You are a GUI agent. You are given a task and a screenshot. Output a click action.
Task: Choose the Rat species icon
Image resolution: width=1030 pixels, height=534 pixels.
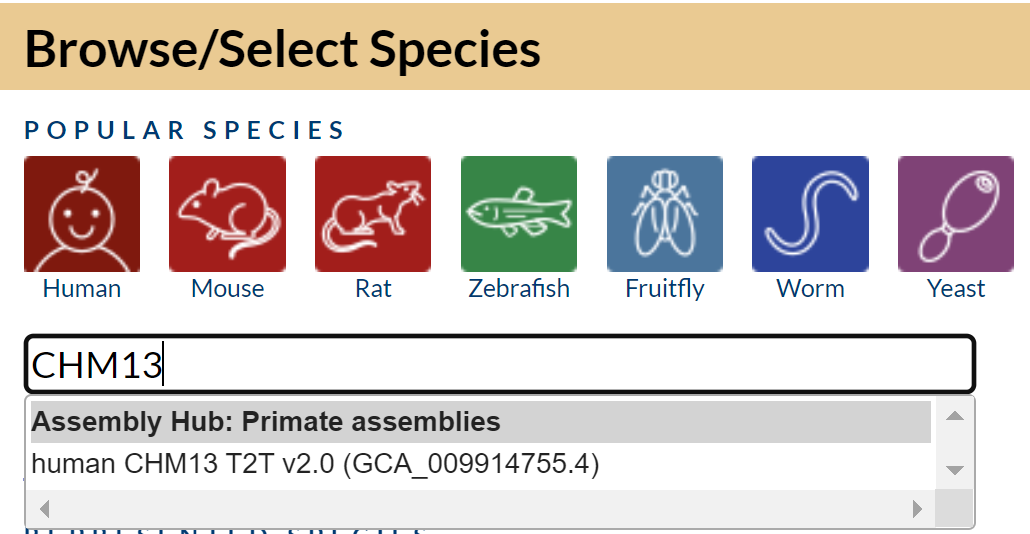click(x=373, y=214)
